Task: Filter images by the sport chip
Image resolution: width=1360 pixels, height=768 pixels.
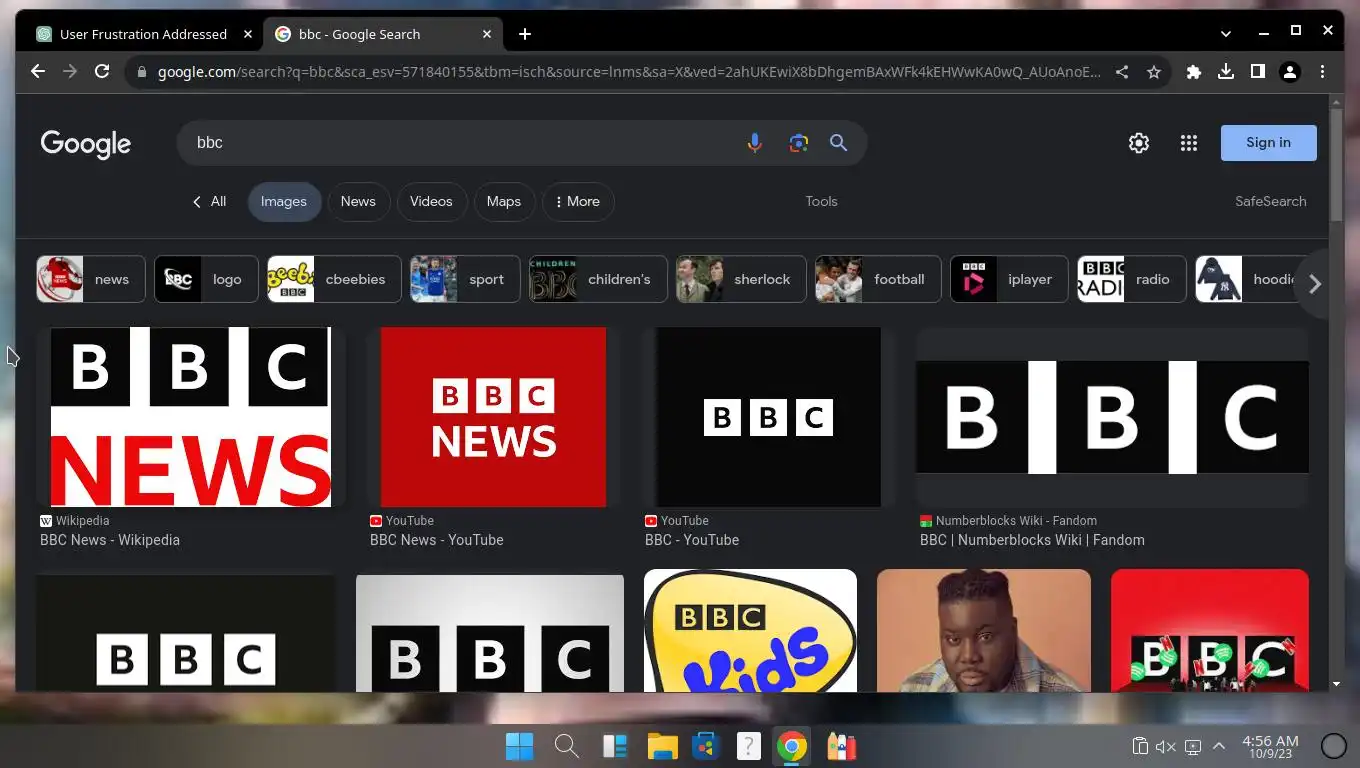Action: [x=465, y=279]
